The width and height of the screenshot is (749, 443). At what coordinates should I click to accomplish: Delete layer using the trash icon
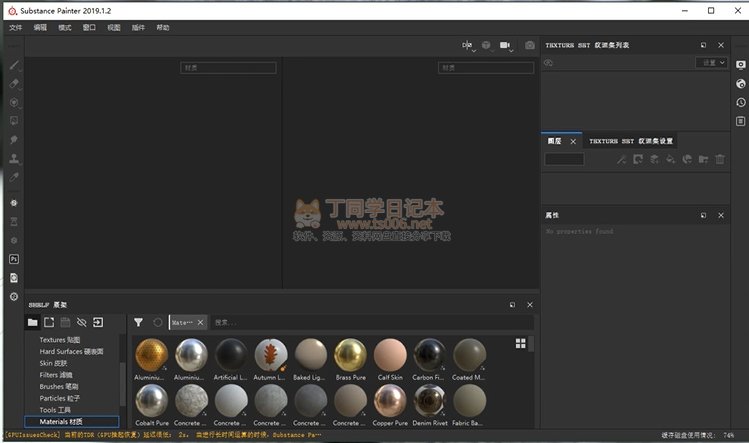point(719,159)
